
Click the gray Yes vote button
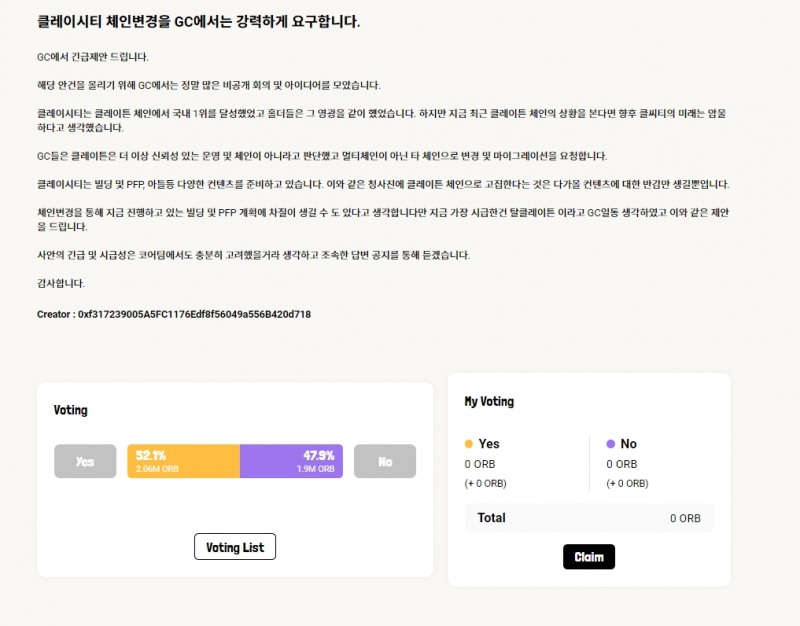[85, 461]
